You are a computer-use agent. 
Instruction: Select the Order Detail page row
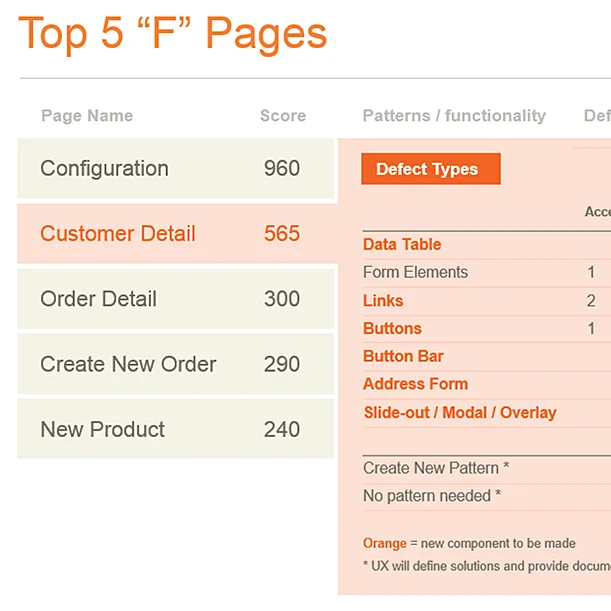pos(176,299)
